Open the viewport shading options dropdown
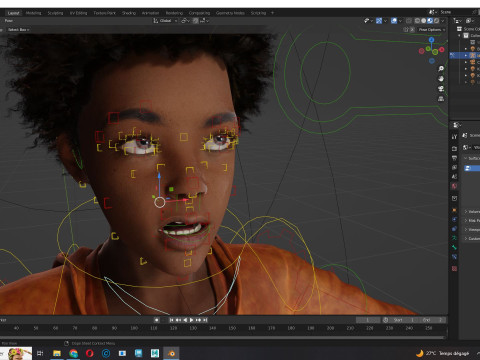Viewport: 480px width, 360px height. pyautogui.click(x=443, y=21)
